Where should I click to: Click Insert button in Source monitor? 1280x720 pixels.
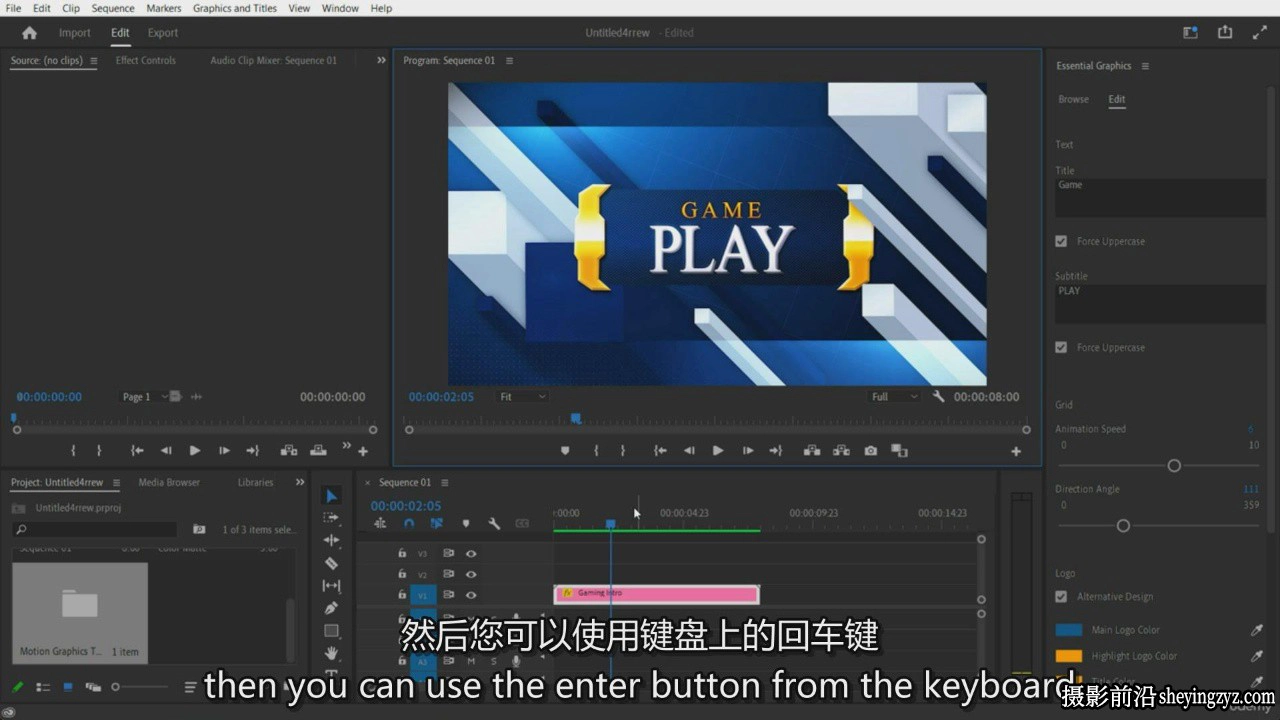(x=289, y=451)
